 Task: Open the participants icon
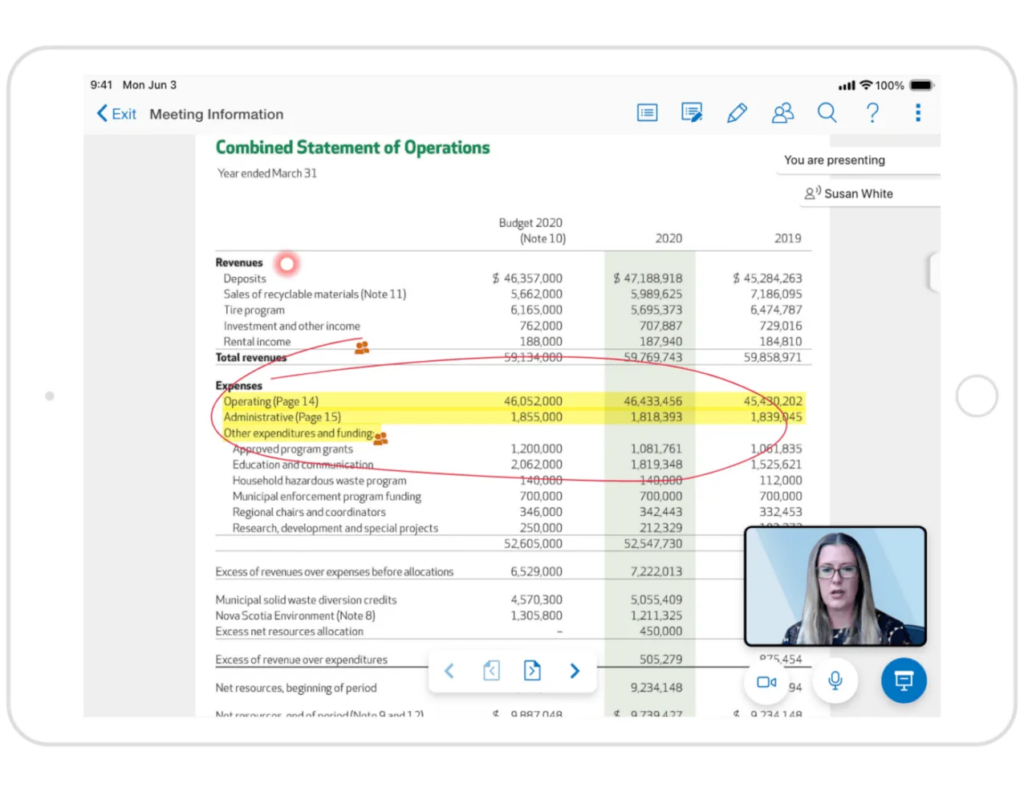782,113
